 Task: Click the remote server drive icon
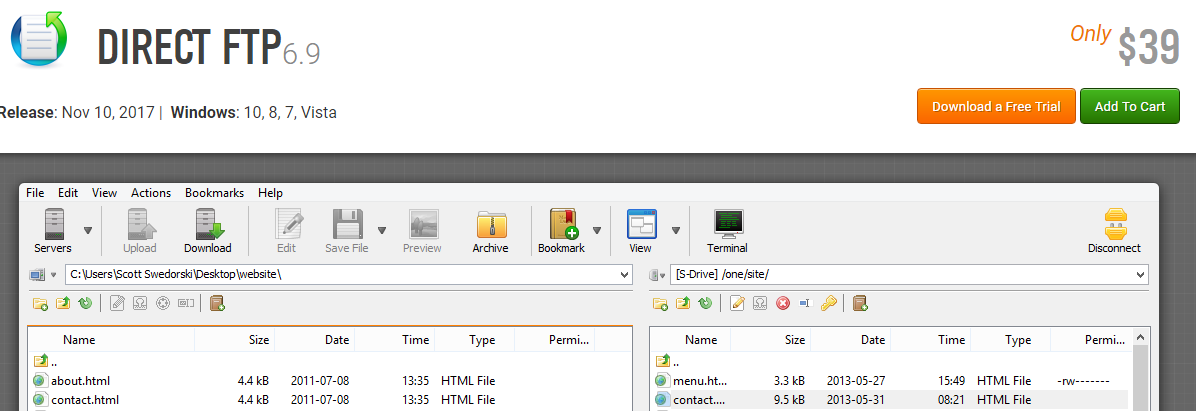pyautogui.click(x=654, y=275)
